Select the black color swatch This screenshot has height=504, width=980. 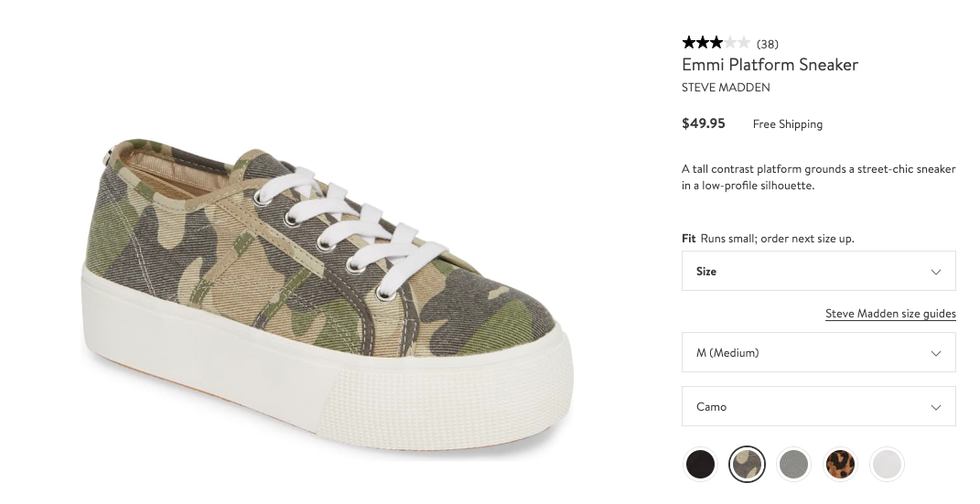(700, 464)
